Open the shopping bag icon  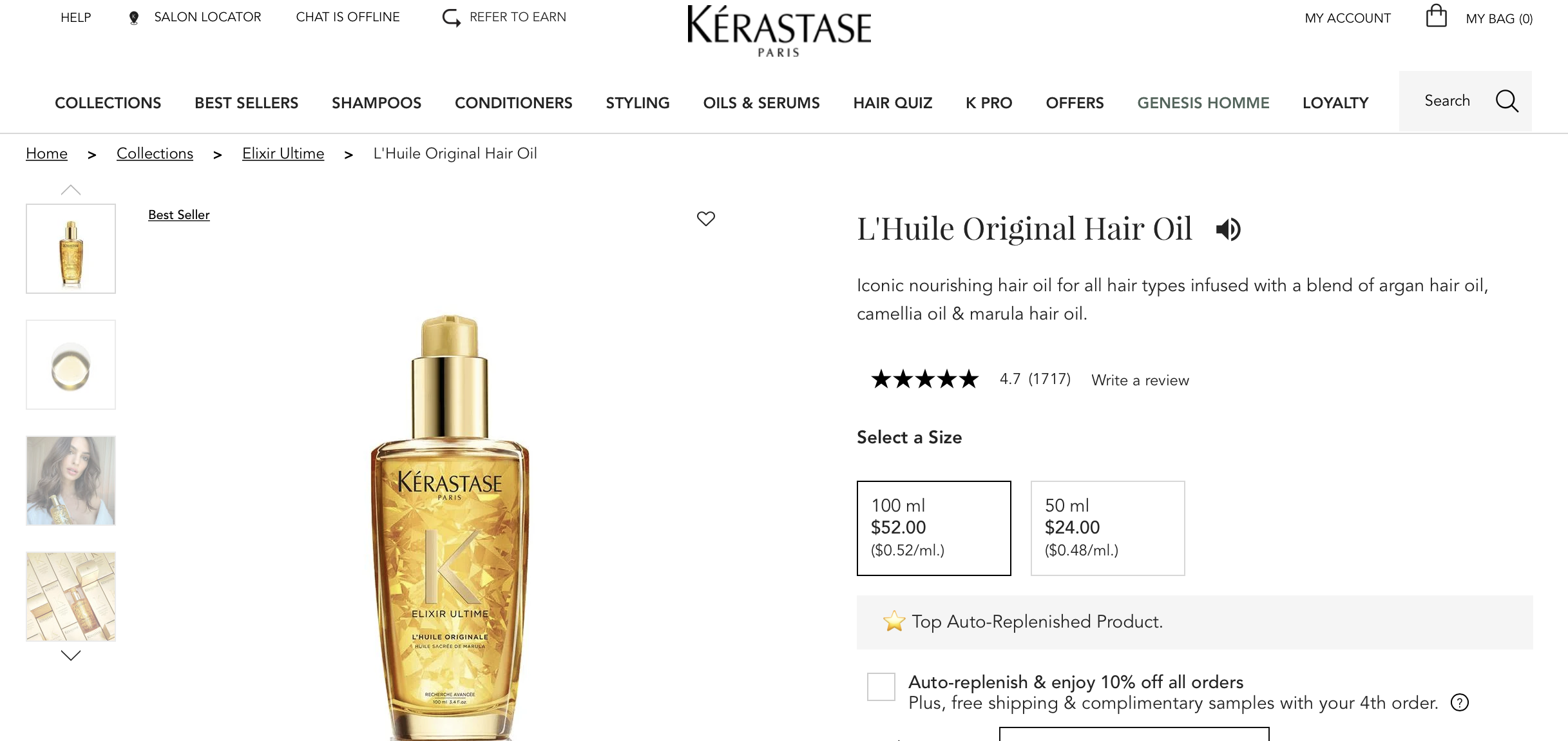1436,15
